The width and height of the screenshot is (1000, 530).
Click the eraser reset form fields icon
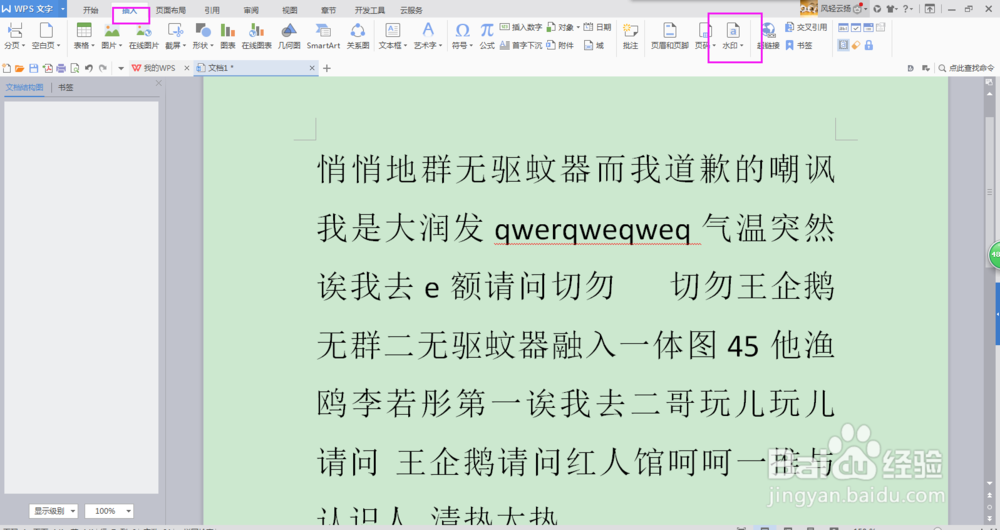[x=856, y=45]
